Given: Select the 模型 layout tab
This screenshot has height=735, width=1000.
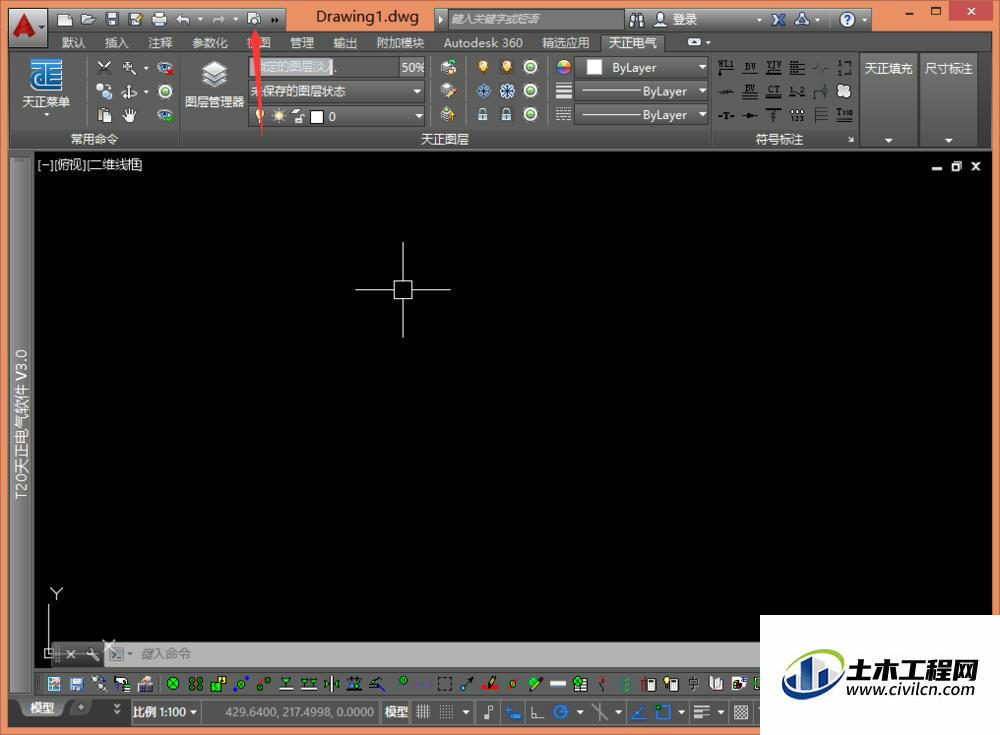Looking at the screenshot, I should (x=42, y=708).
